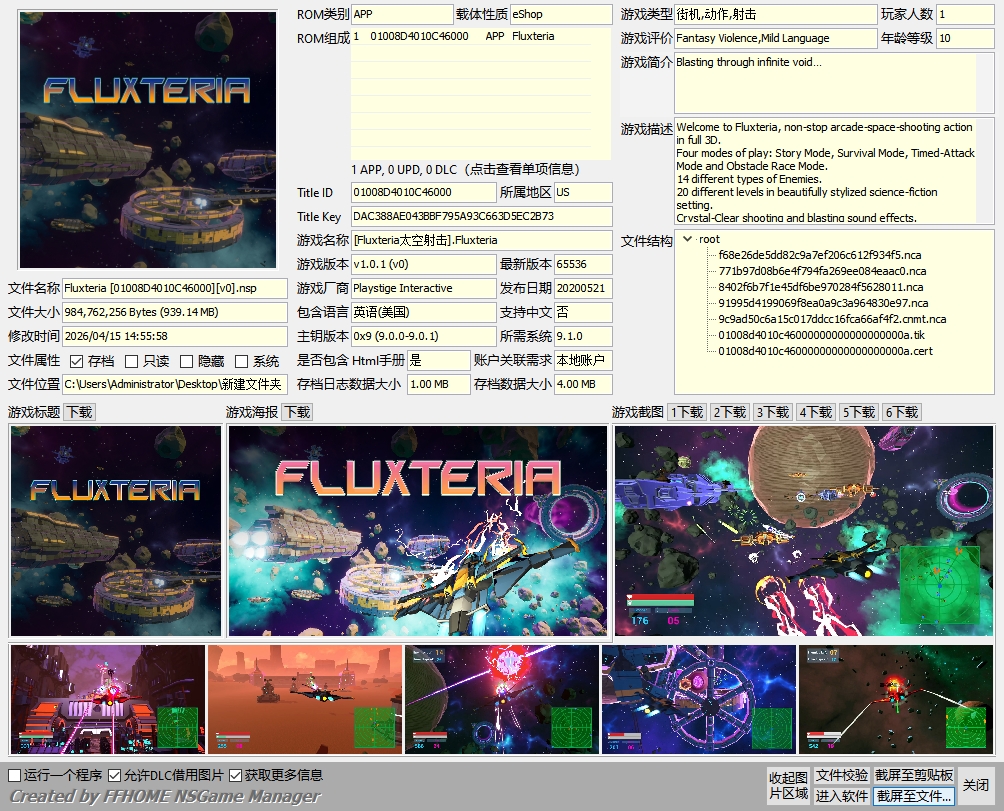Click 6下载 screenshot download button
This screenshot has width=1004, height=811.
pyautogui.click(x=902, y=412)
